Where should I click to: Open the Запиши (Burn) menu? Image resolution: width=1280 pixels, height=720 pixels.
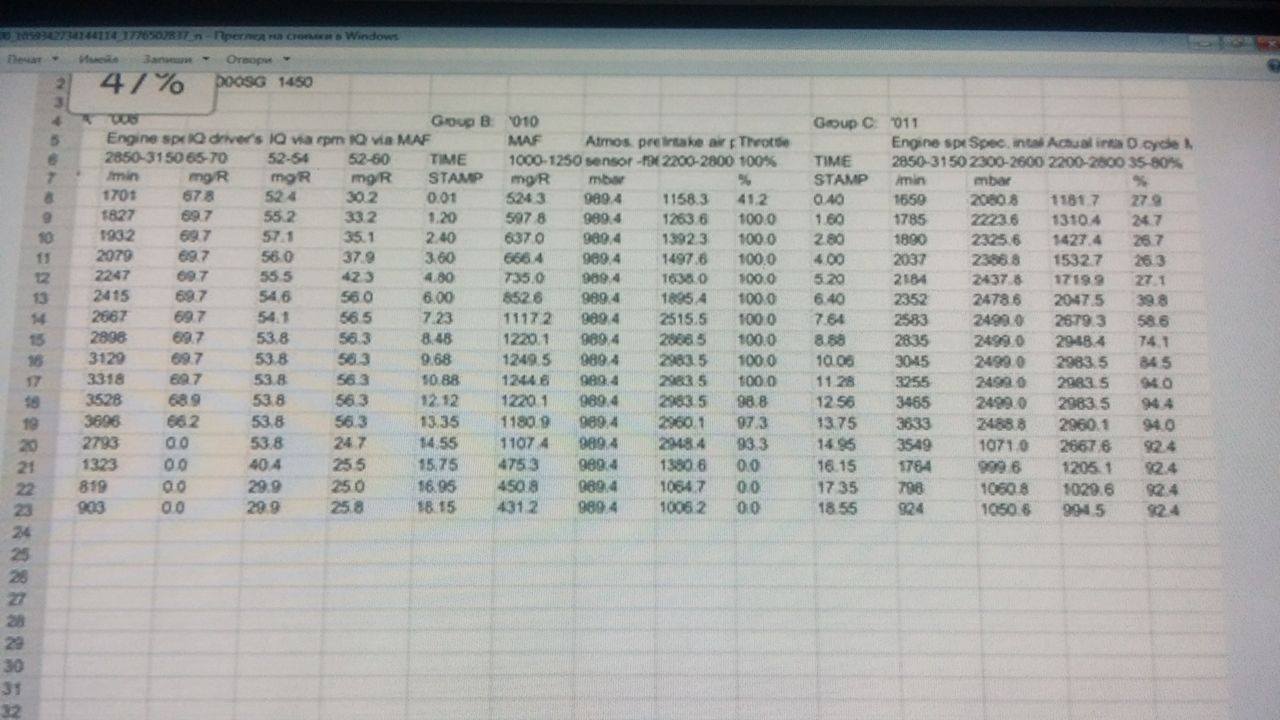166,59
